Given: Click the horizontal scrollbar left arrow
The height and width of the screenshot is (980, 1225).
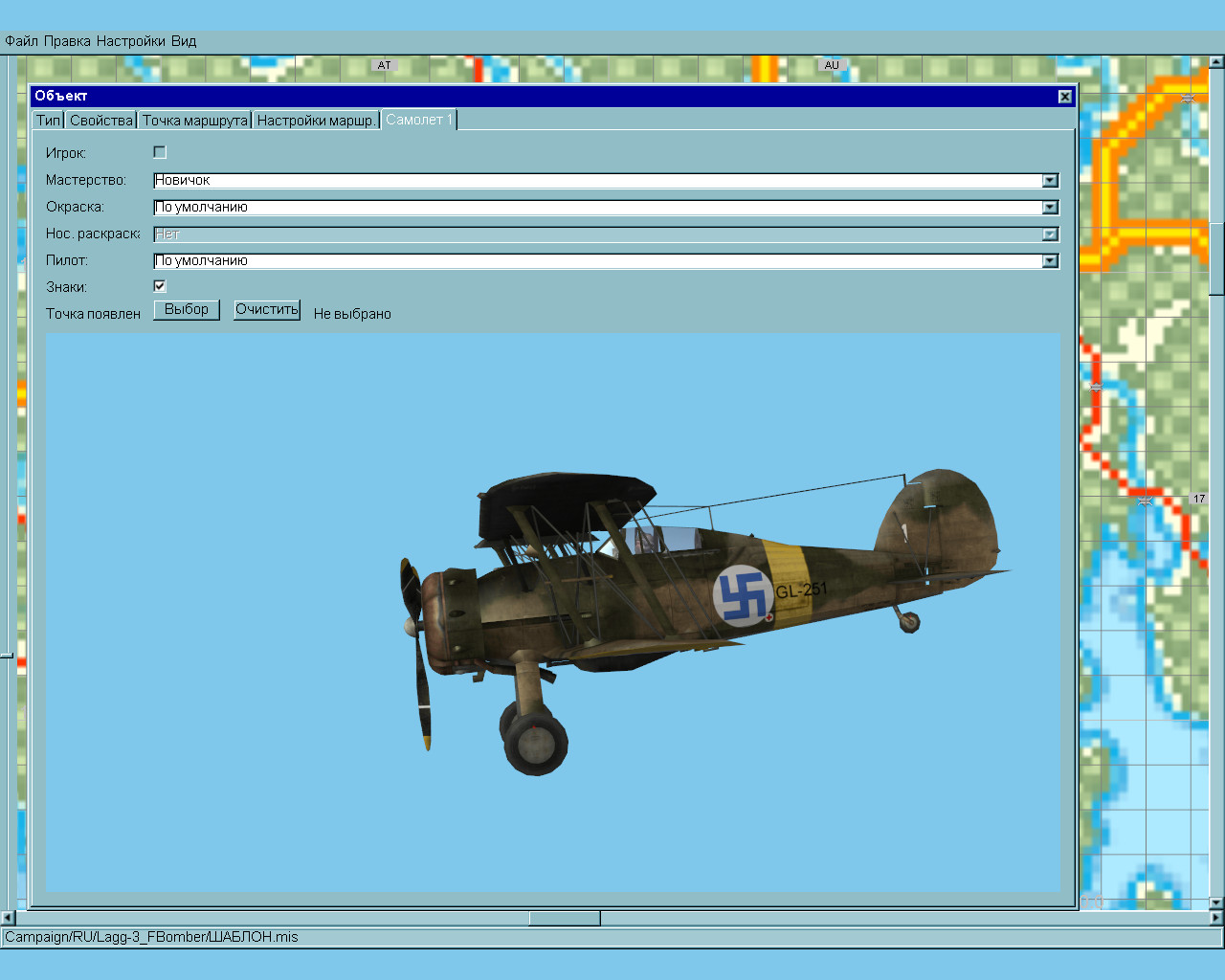Looking at the screenshot, I should pyautogui.click(x=8, y=919).
